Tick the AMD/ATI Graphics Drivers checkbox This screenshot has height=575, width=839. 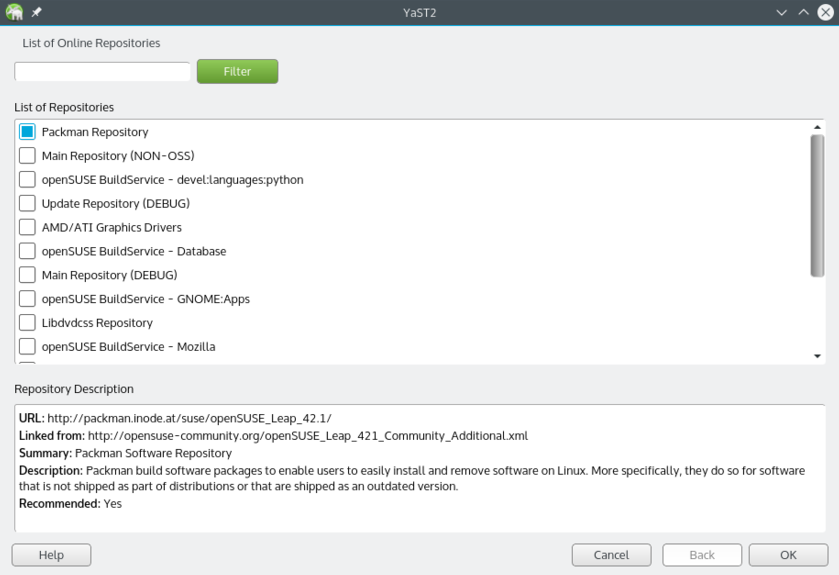pyautogui.click(x=27, y=227)
